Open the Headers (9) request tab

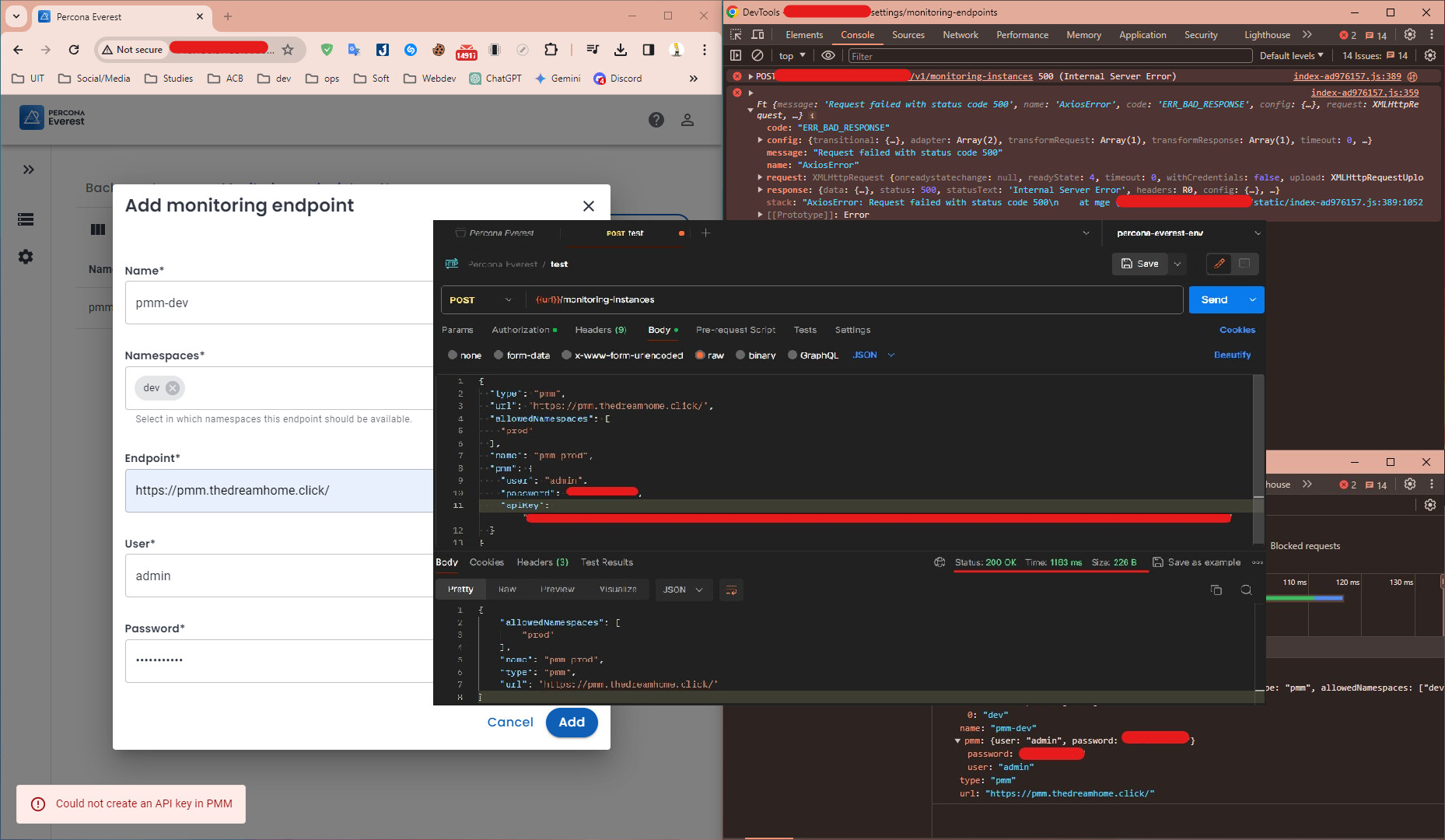coord(600,330)
